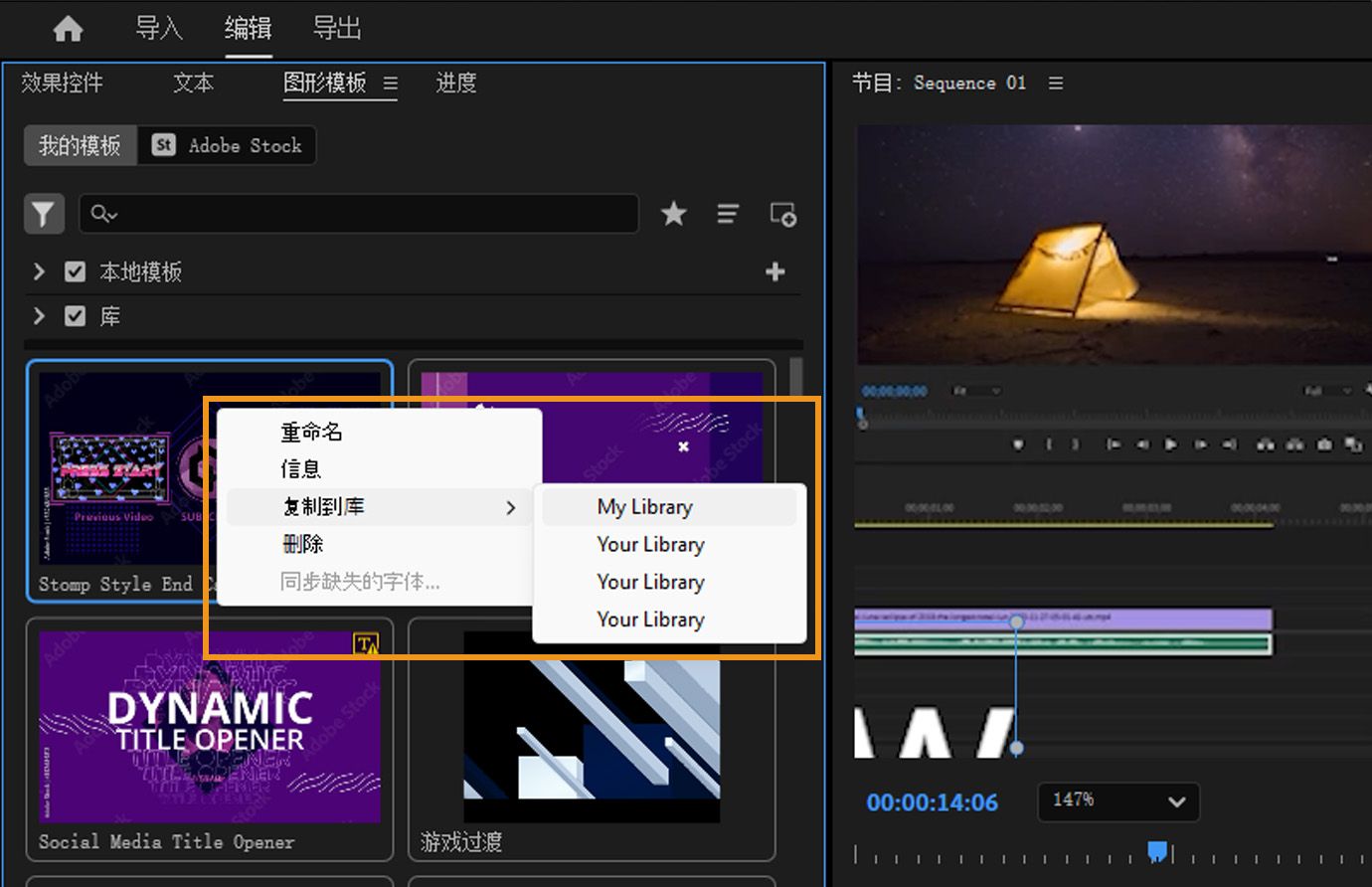1372x887 pixels.
Task: Open the graphics template panel menu icon
Action: 391,85
